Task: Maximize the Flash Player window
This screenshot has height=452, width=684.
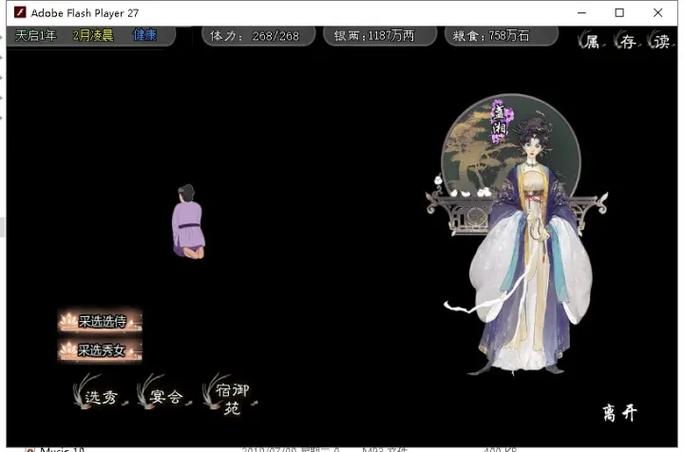Action: pos(619,12)
